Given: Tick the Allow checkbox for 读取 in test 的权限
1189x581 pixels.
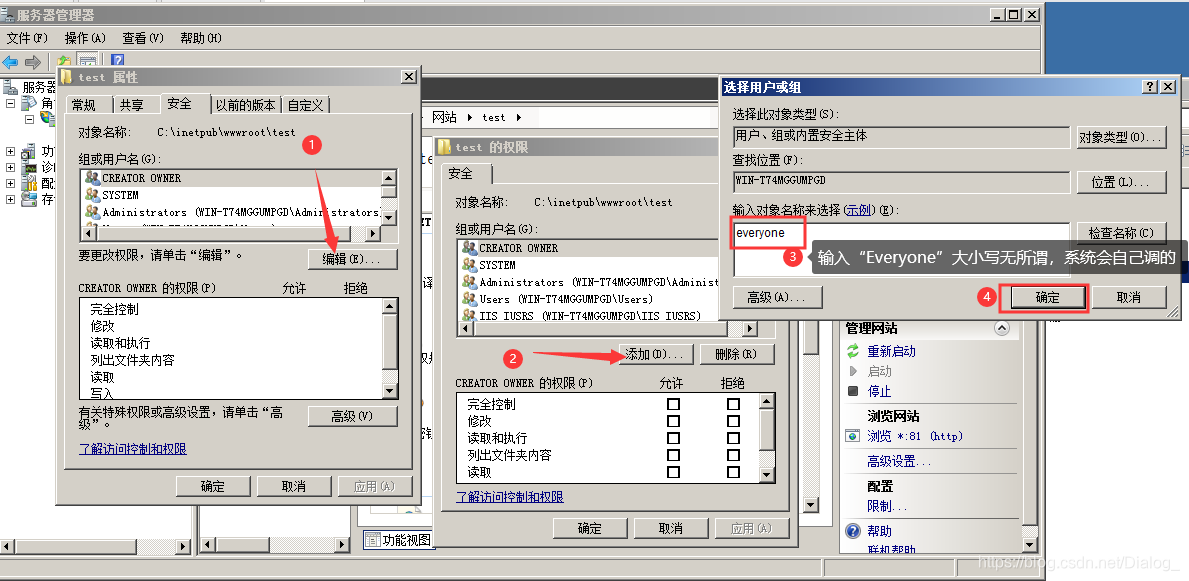Looking at the screenshot, I should coord(673,472).
